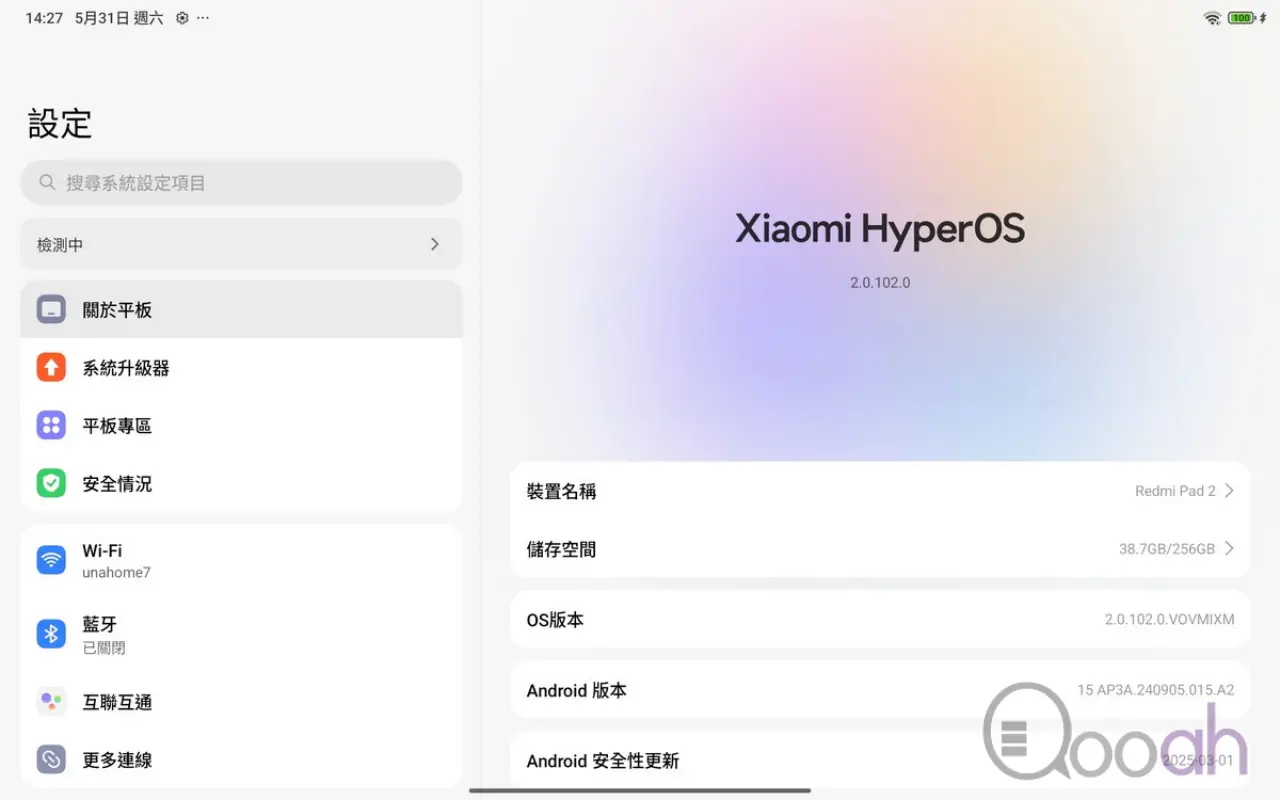Open the 更多連線 link icon
The height and width of the screenshot is (800, 1280).
point(51,760)
